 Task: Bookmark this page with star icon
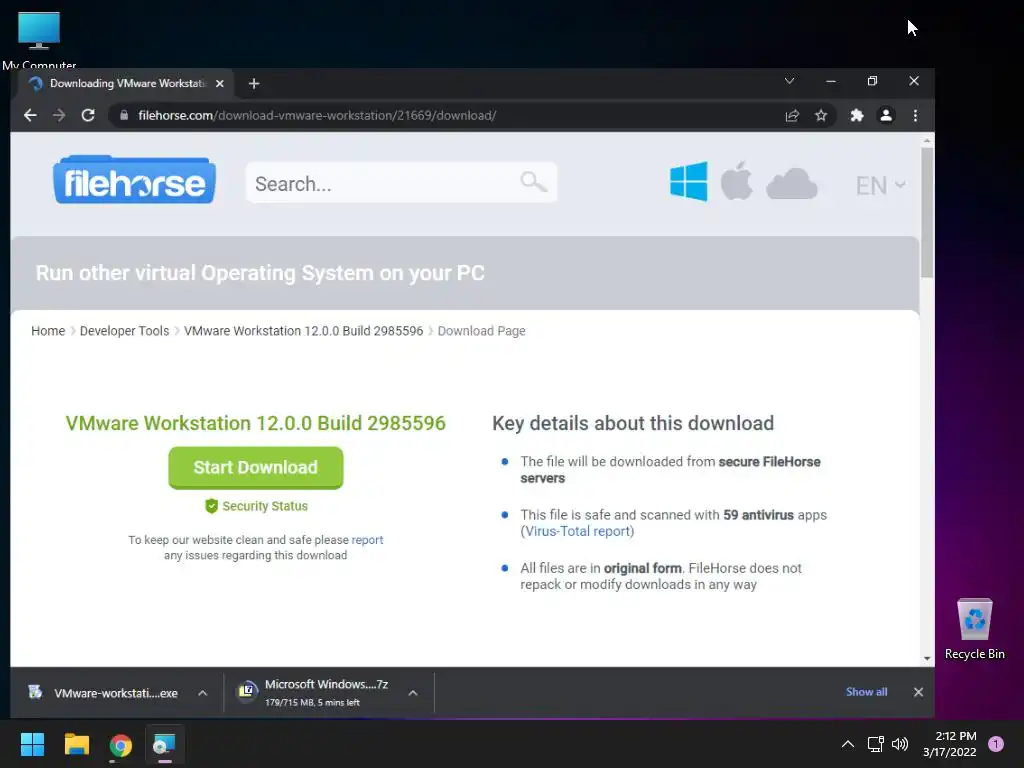point(821,116)
